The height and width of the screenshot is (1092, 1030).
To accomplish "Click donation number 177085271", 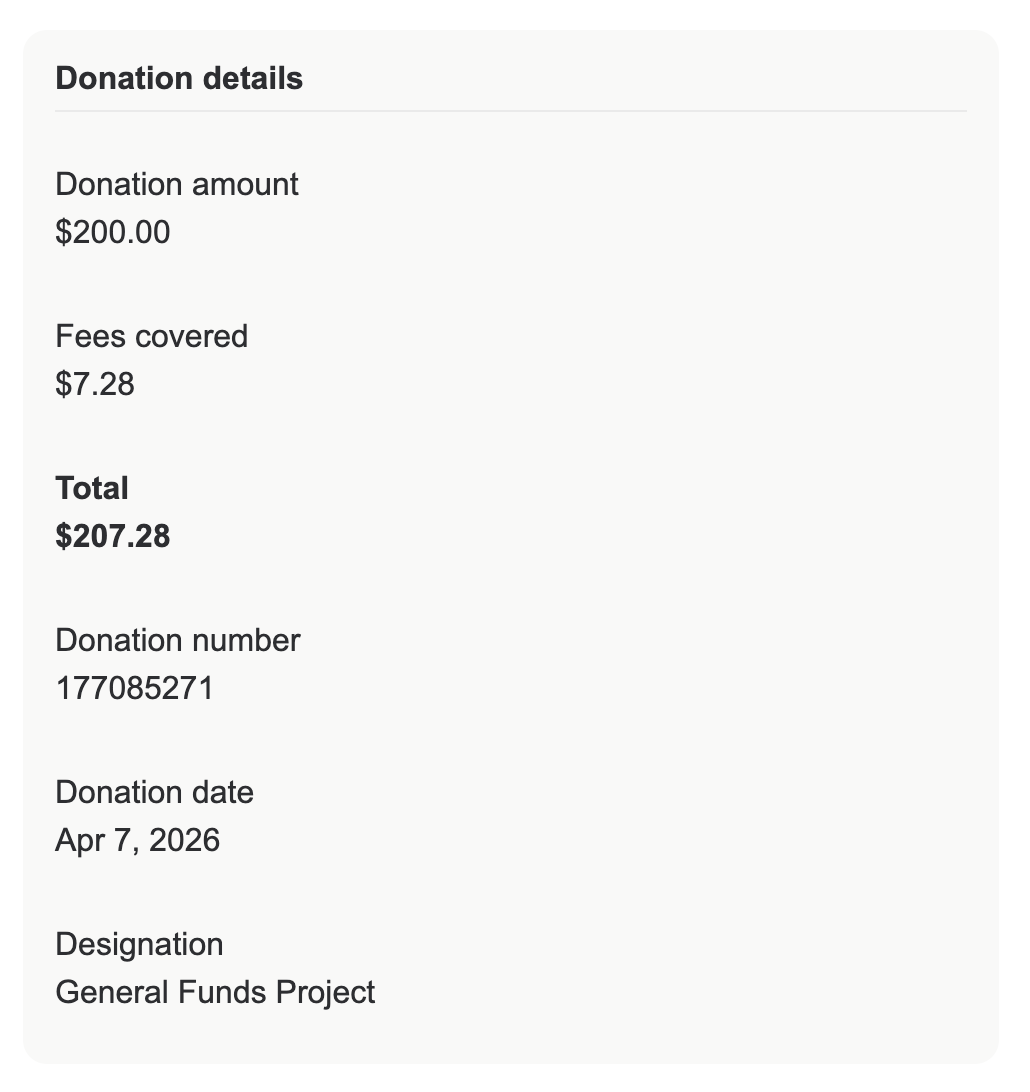I will [x=134, y=688].
